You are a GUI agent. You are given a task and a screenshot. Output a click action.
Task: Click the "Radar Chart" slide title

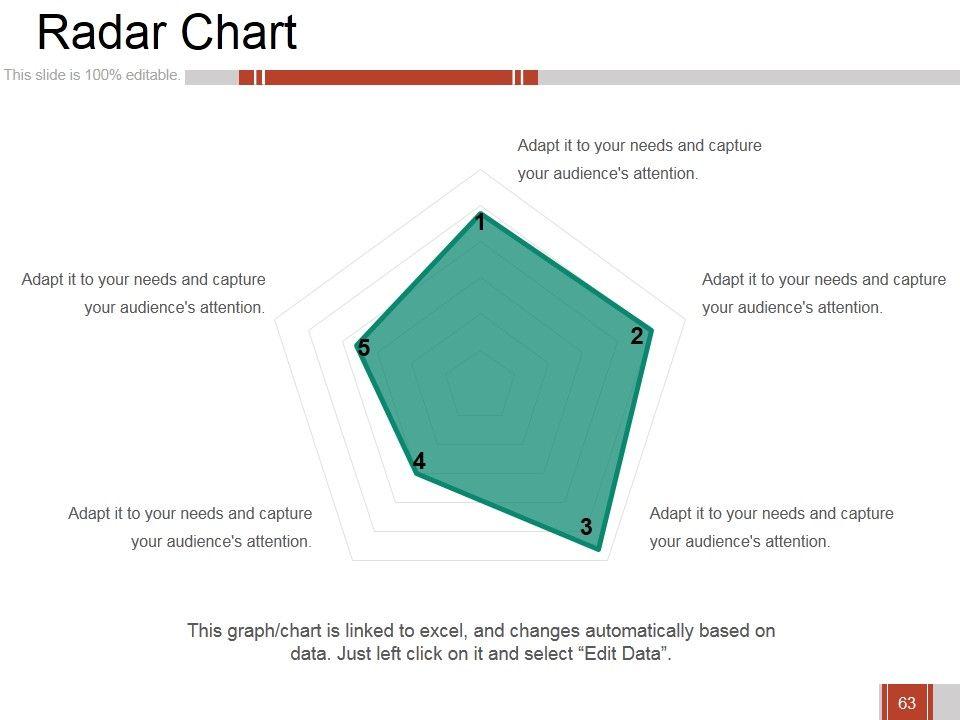167,33
